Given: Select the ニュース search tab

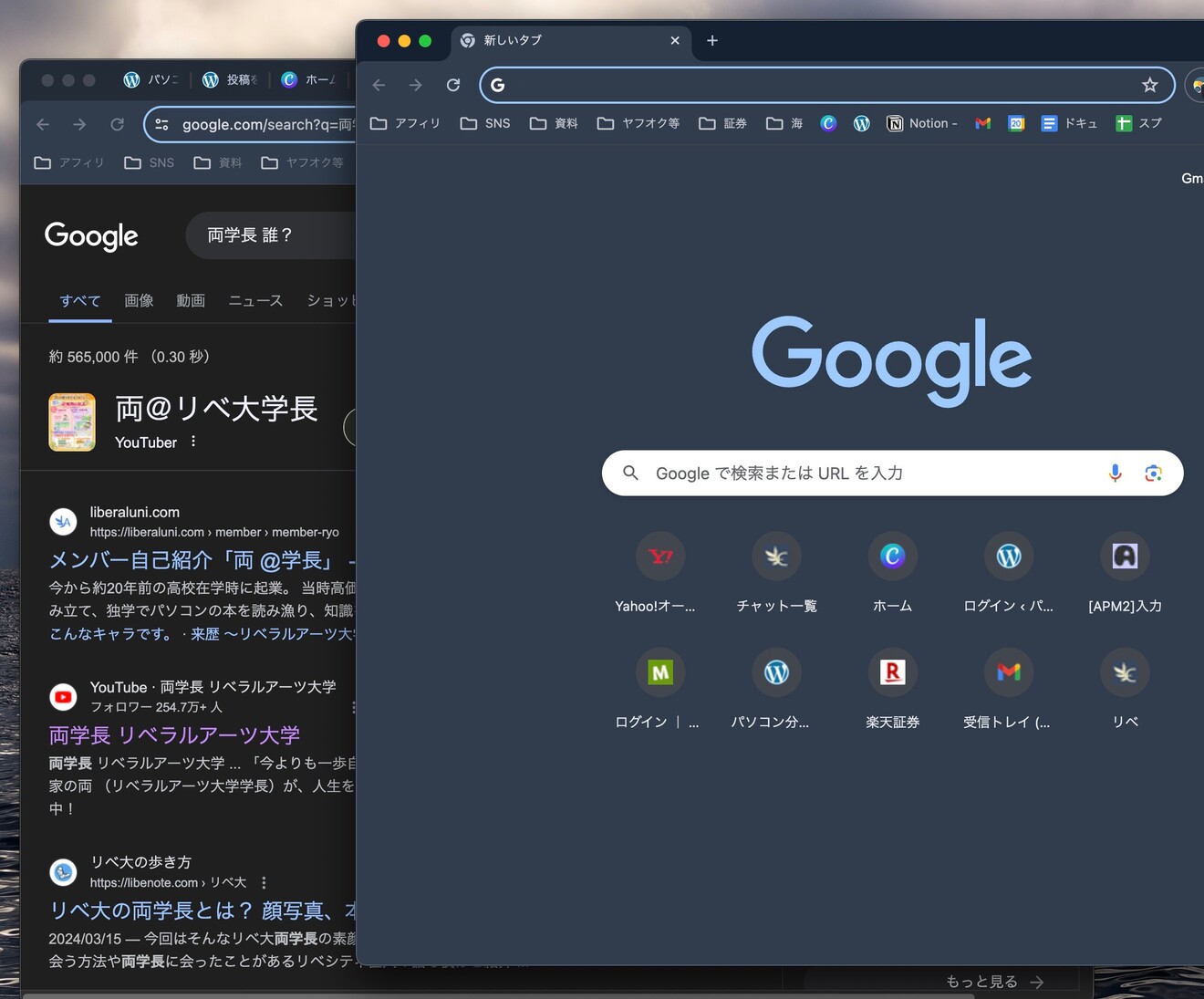Looking at the screenshot, I should point(255,301).
